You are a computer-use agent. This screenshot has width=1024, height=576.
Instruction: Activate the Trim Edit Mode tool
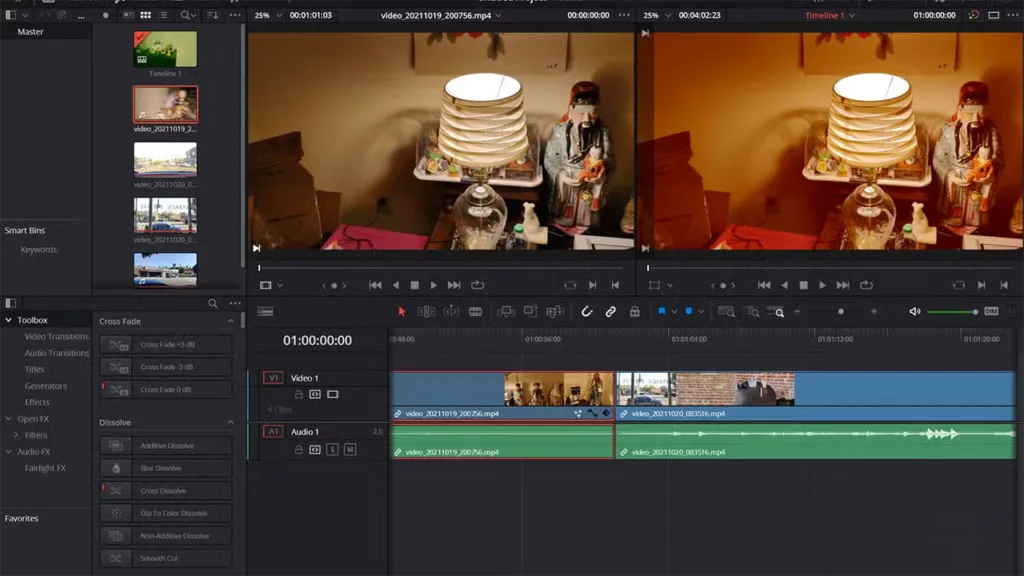click(x=426, y=312)
